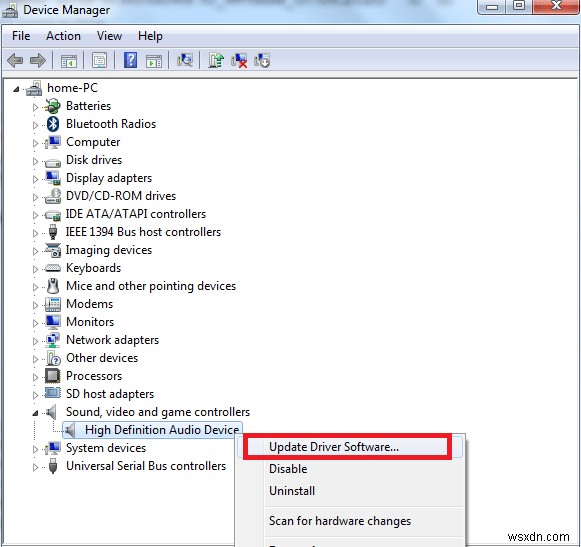The width and height of the screenshot is (581, 547).
Task: Close the Device Manager window
Action: pos(555,6)
